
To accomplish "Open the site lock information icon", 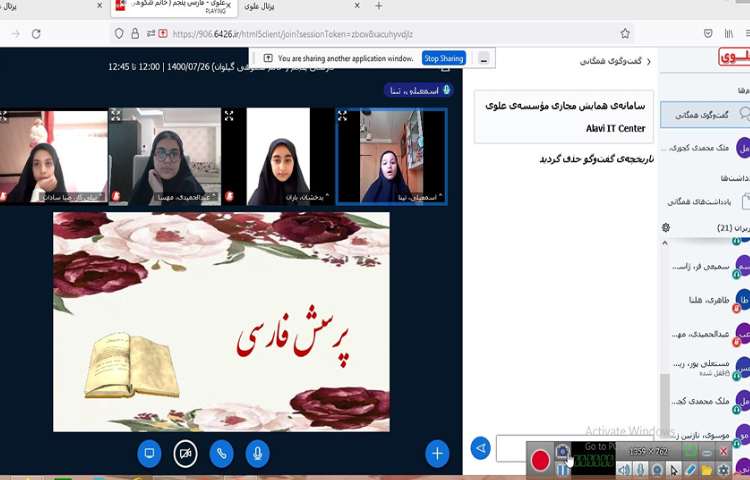I will [x=135, y=33].
